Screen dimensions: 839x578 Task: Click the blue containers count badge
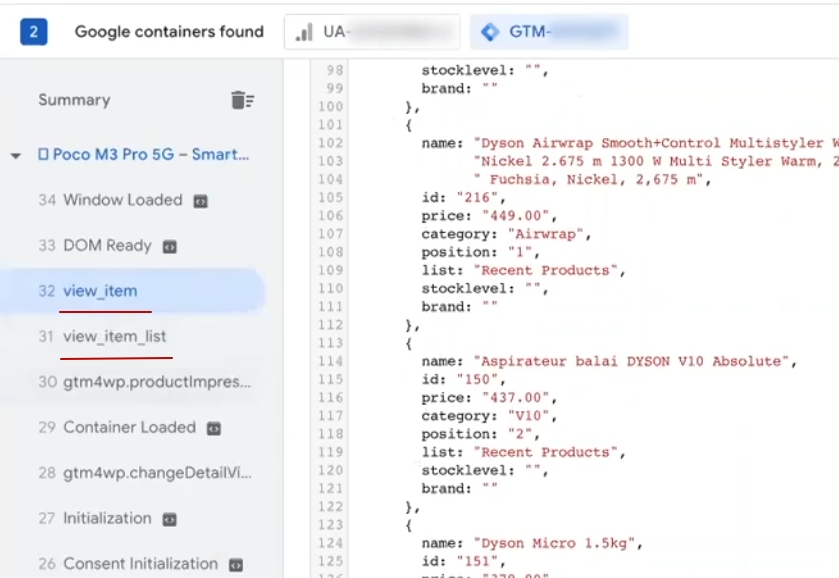pyautogui.click(x=34, y=32)
